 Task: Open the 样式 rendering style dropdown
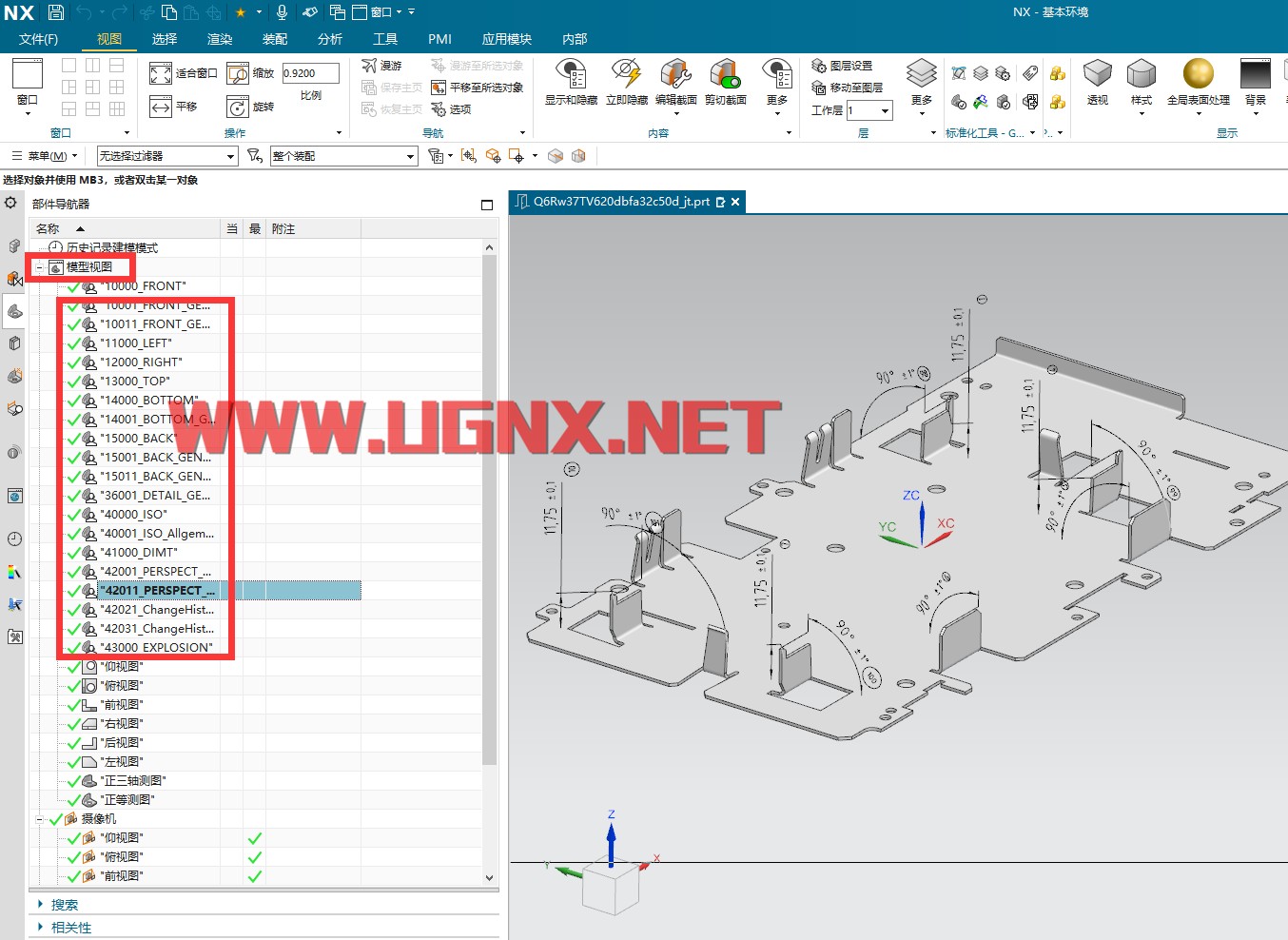pos(1142,88)
